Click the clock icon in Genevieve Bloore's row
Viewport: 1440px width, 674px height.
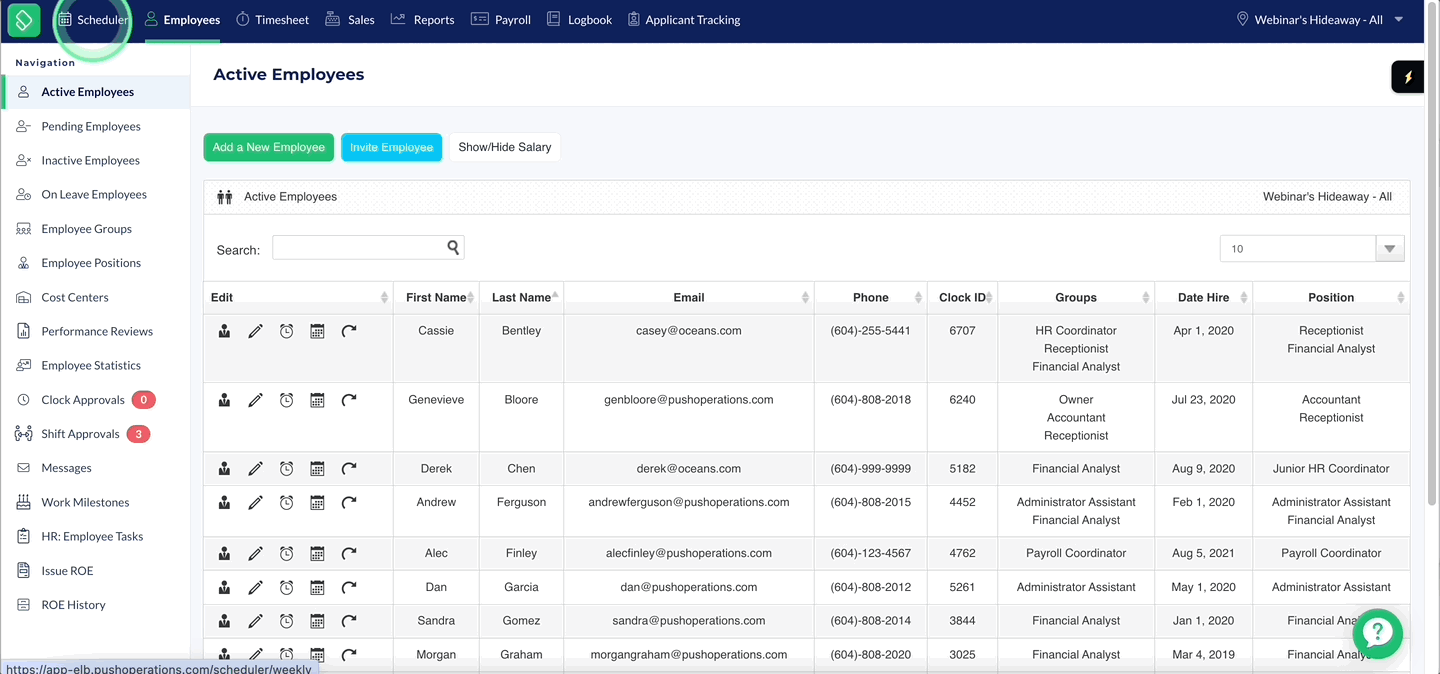[x=286, y=400]
